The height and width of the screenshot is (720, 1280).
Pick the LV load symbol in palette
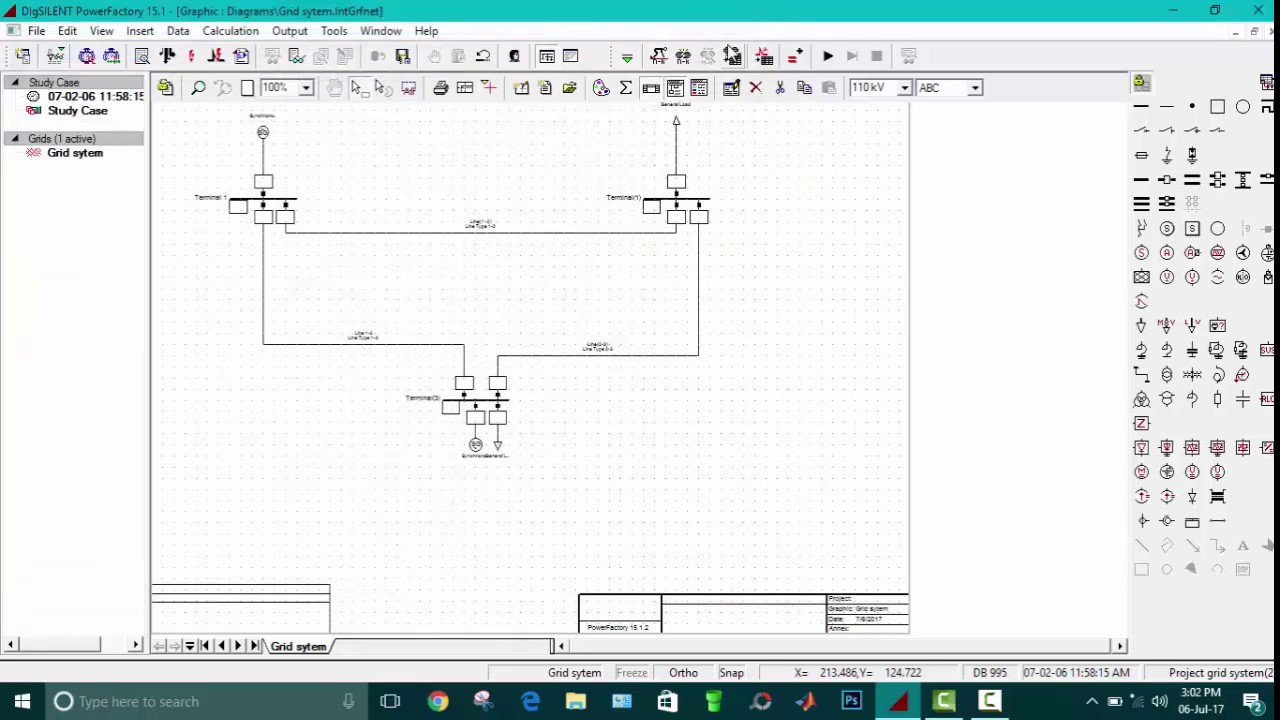1192,325
